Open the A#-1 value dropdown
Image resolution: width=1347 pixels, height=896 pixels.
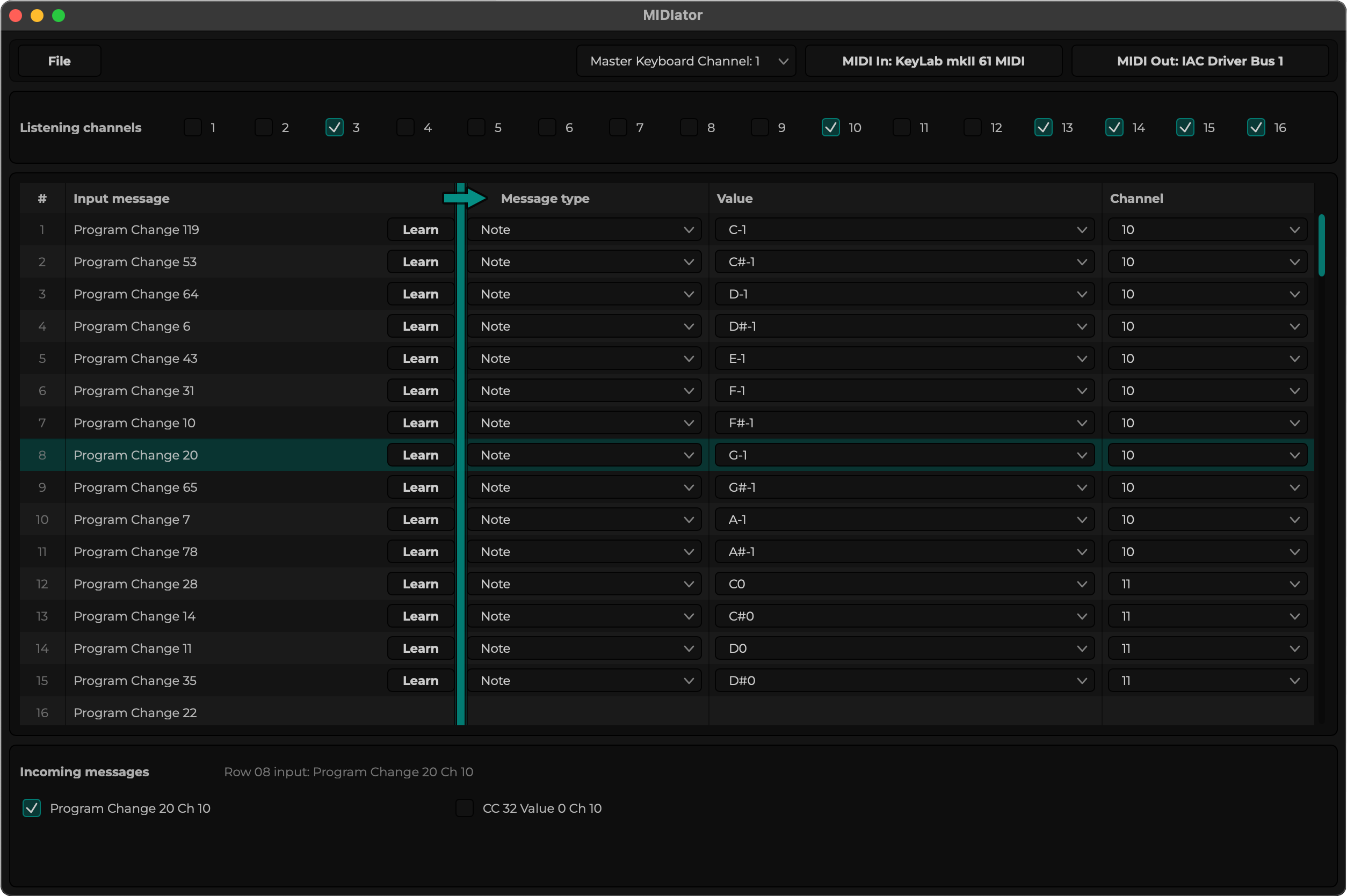point(904,551)
